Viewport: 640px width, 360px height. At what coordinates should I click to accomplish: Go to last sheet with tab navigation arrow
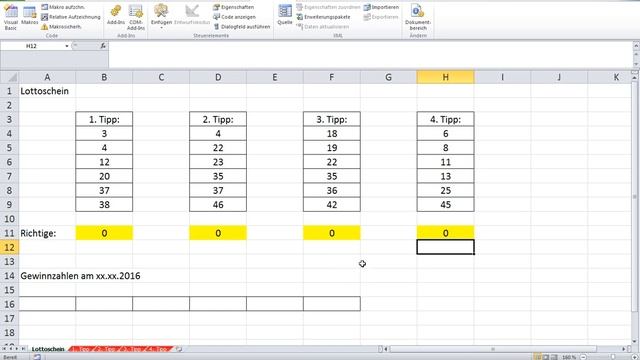point(23,349)
